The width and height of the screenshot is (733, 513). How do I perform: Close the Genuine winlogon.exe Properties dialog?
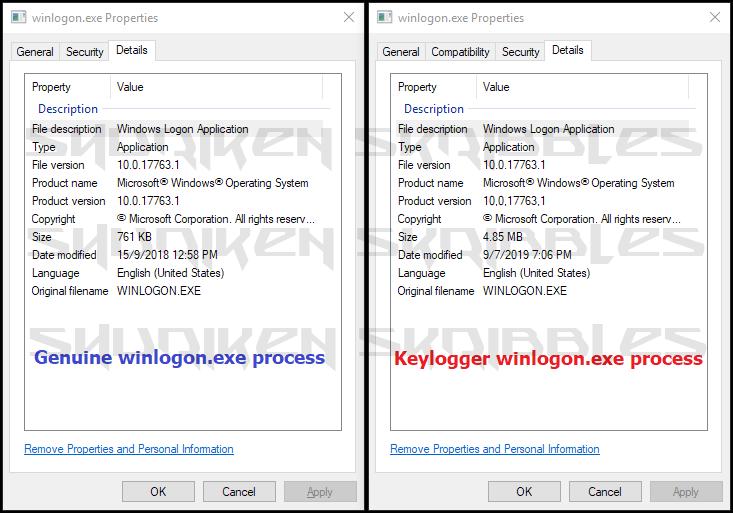pos(348,18)
